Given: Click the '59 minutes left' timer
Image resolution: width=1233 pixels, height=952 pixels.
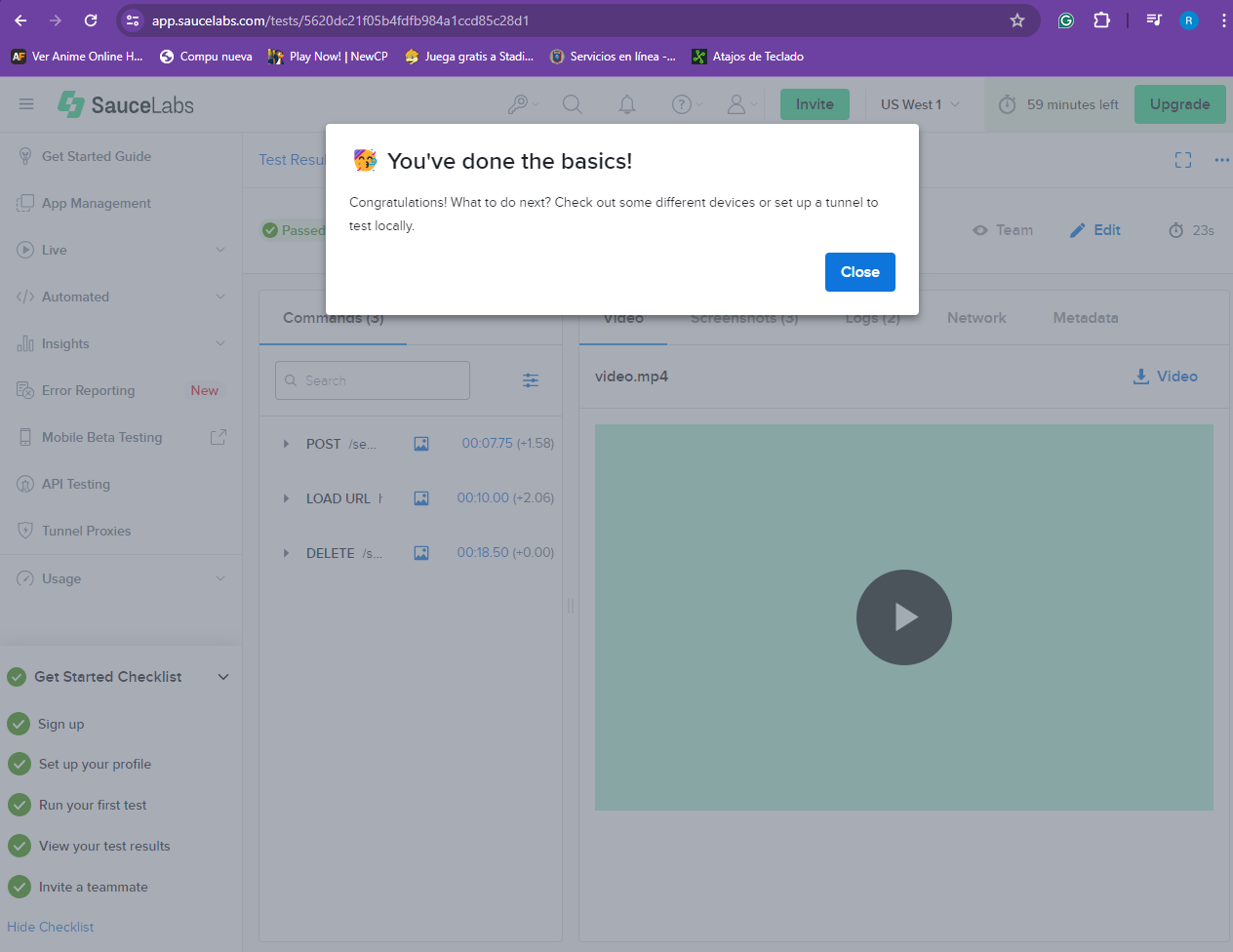Looking at the screenshot, I should point(1058,104).
